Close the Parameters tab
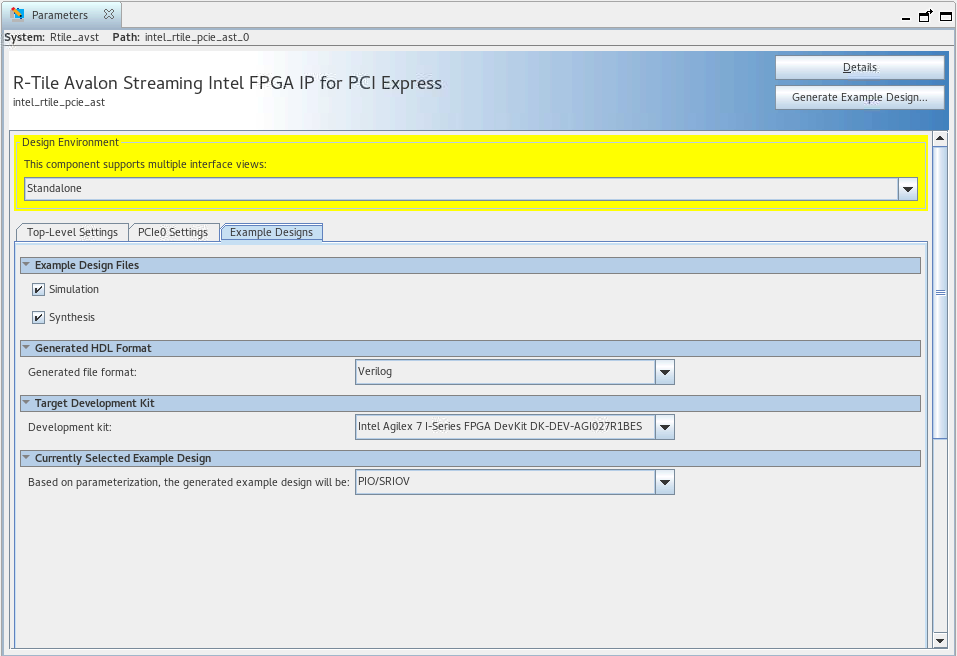The width and height of the screenshot is (957, 656). point(109,14)
